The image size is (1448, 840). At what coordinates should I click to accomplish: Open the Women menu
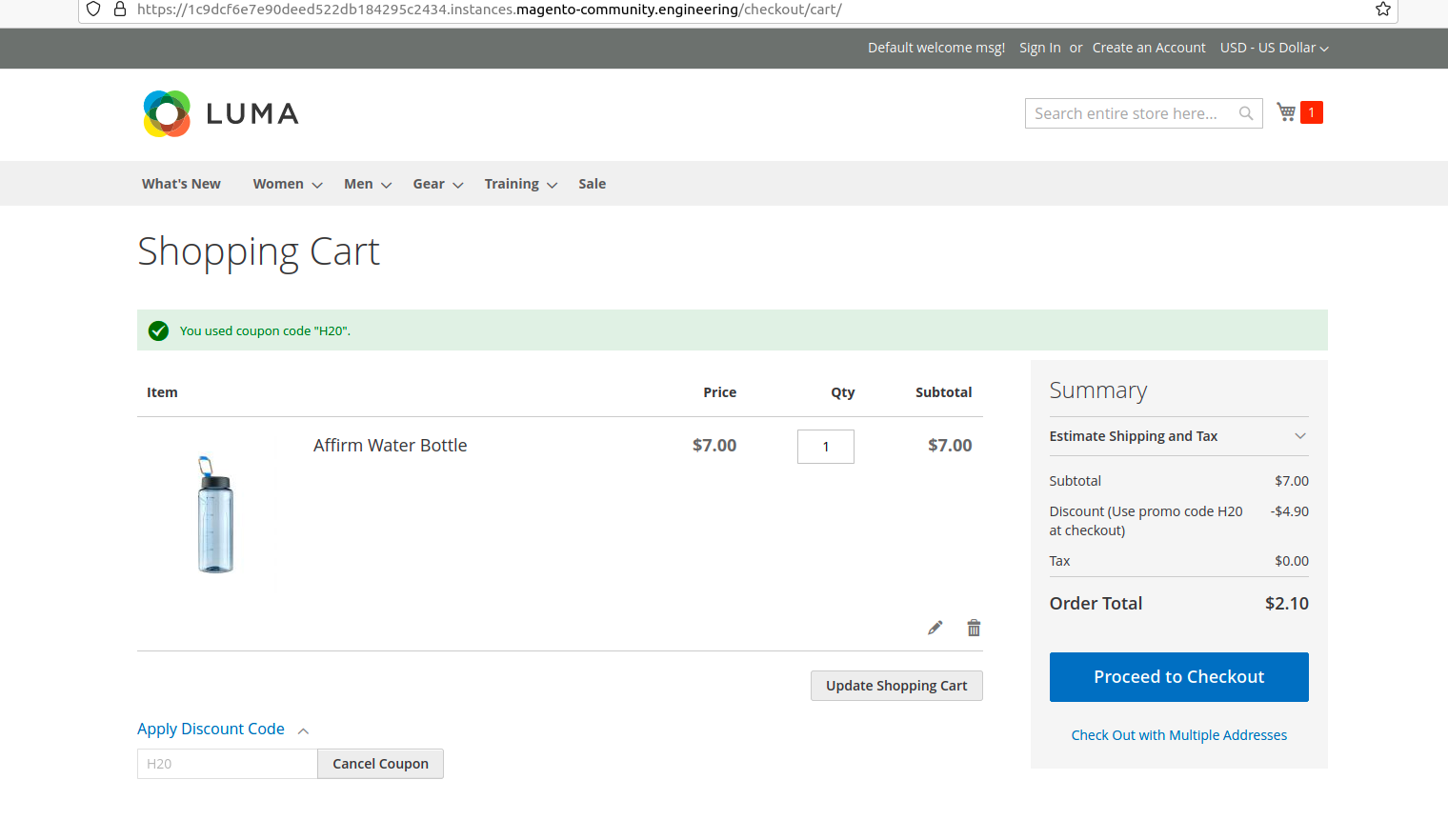tap(278, 183)
